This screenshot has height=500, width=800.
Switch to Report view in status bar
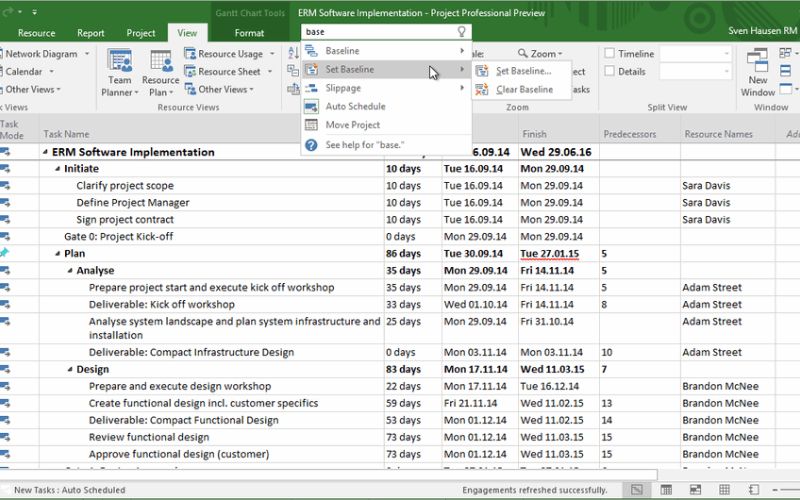pos(754,490)
